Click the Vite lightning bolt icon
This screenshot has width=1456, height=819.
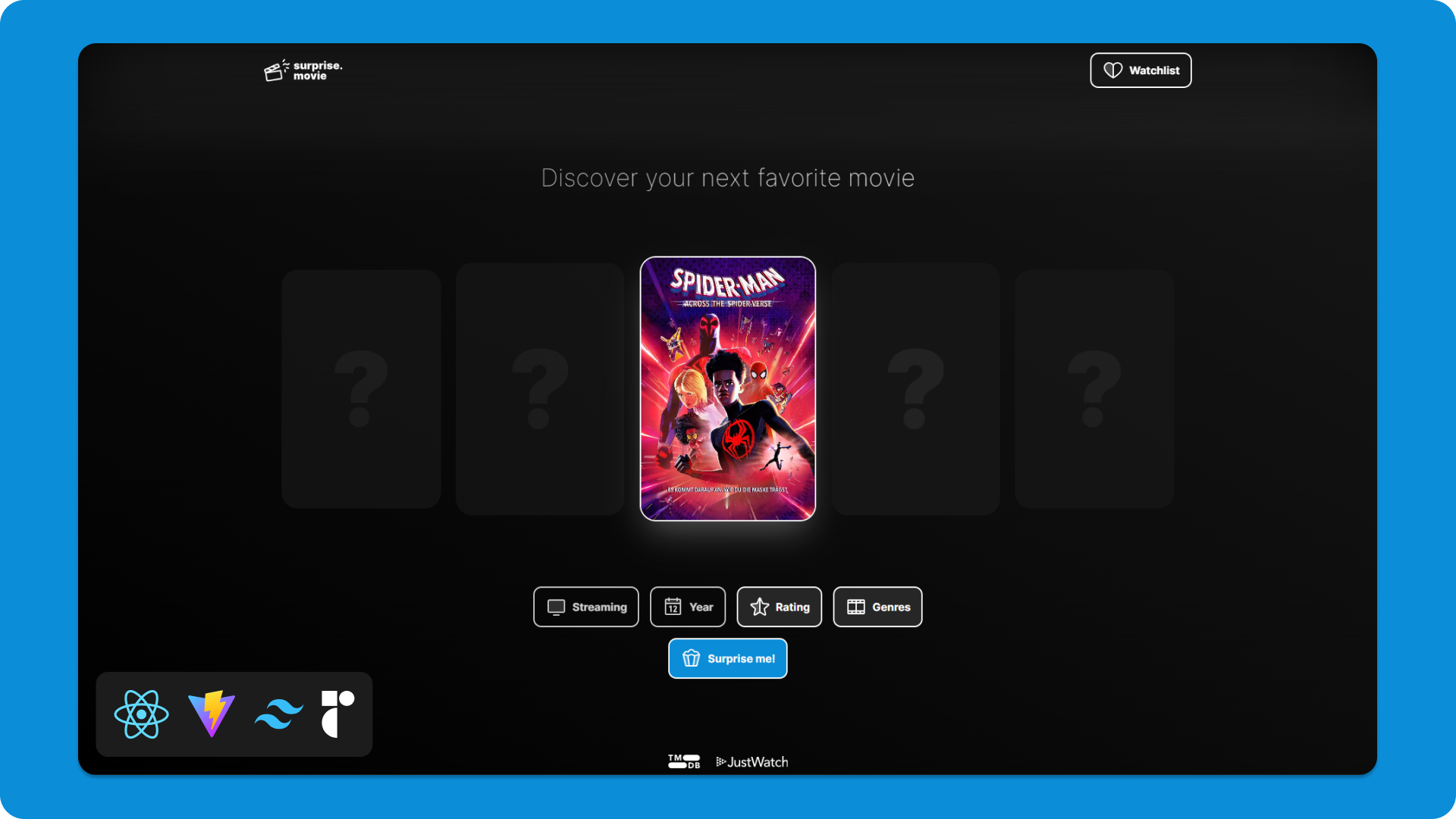(x=210, y=713)
